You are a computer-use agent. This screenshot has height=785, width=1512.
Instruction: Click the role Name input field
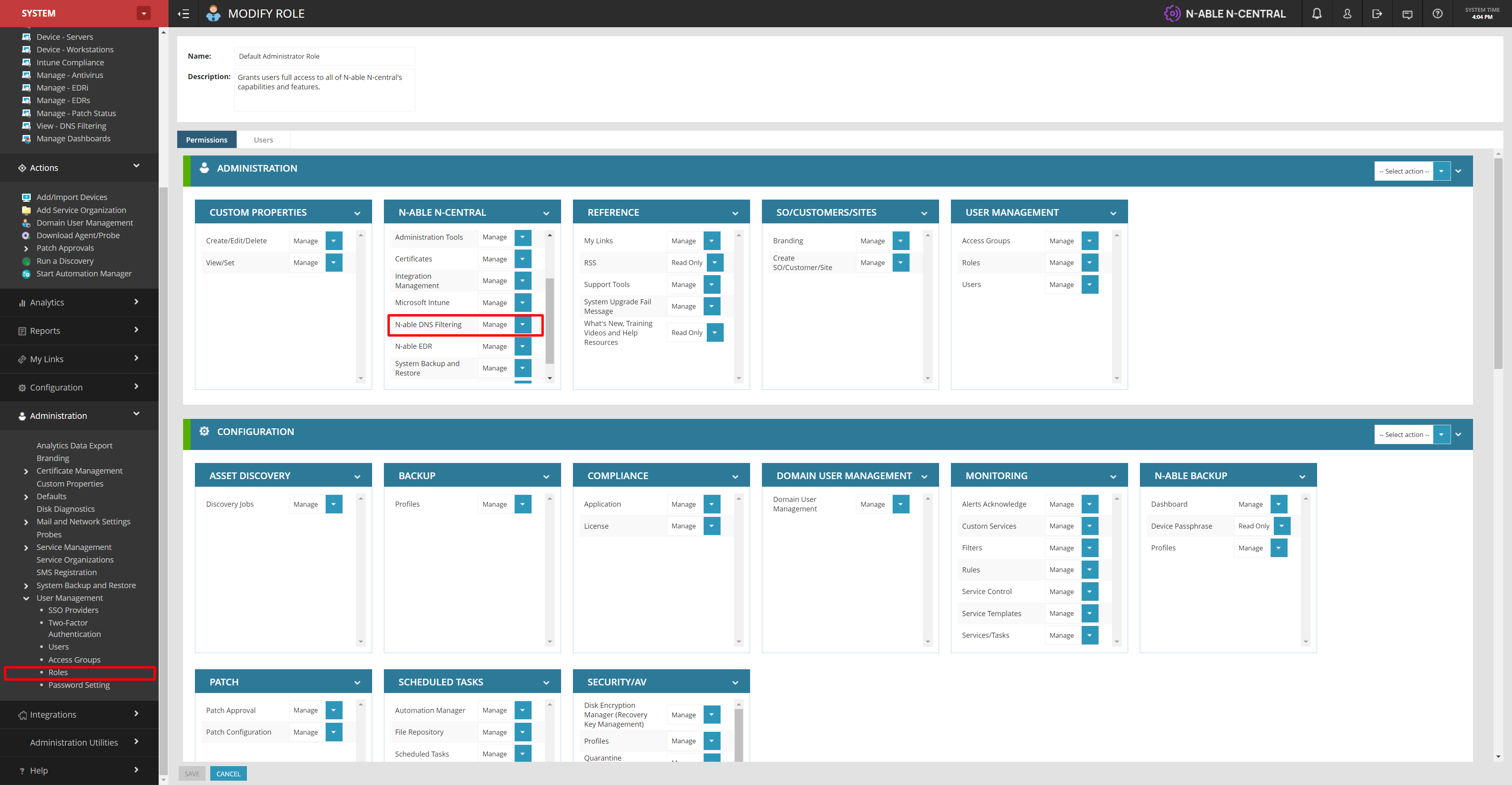click(324, 56)
